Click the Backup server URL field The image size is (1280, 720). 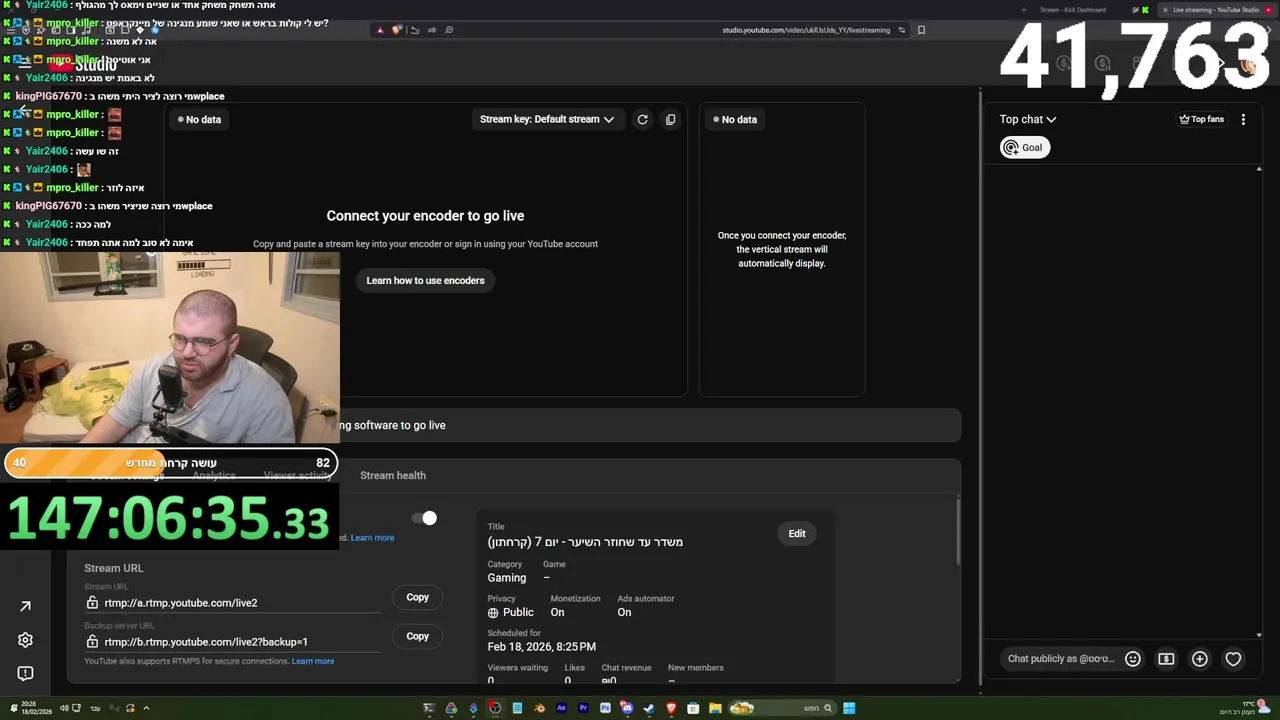[x=232, y=642]
